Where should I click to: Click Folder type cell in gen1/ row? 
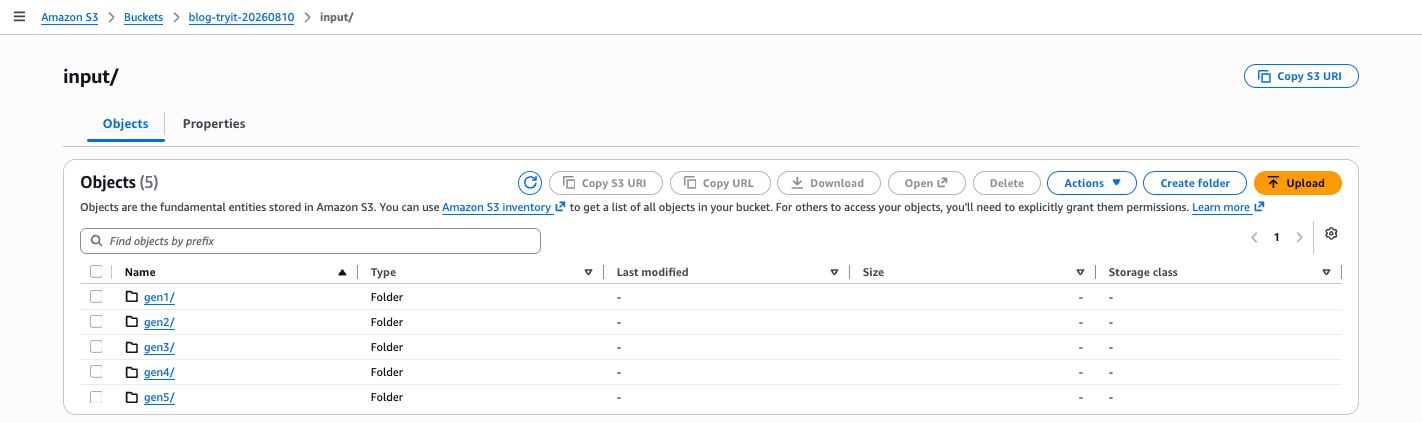point(386,297)
